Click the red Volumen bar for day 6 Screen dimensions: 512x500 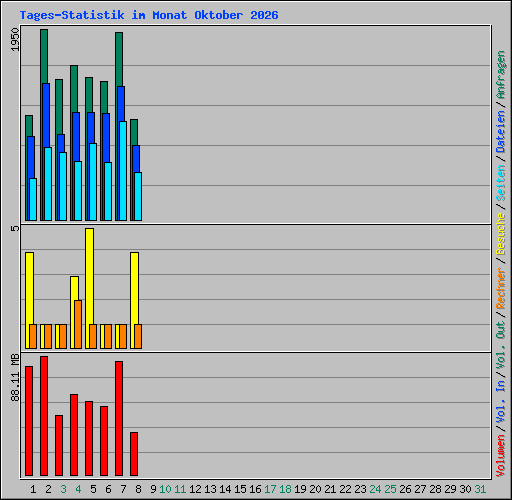[x=104, y=441]
